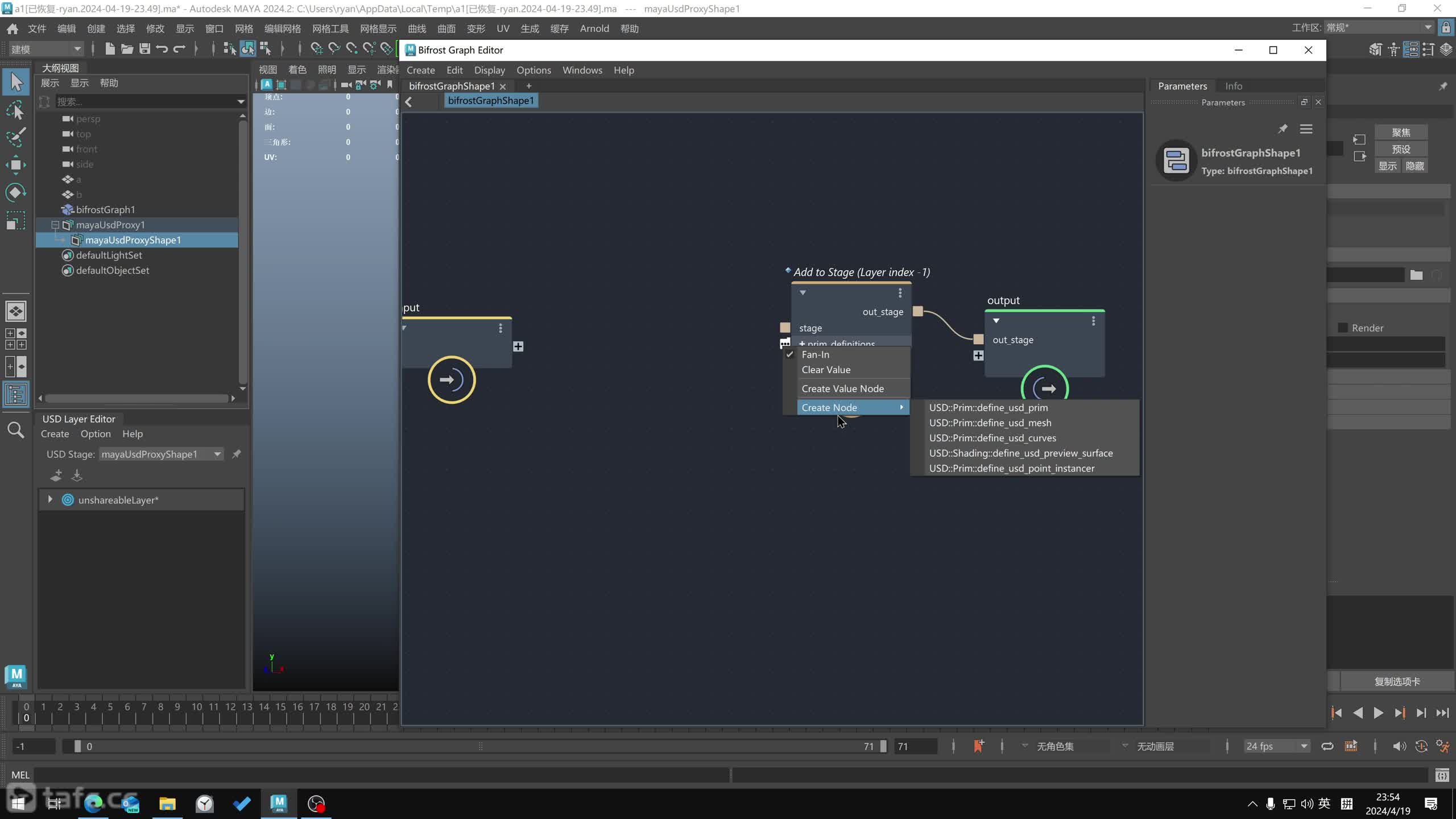This screenshot has width=1456, height=819.
Task: Click the search magnifier icon in left sidebar
Action: (x=16, y=430)
